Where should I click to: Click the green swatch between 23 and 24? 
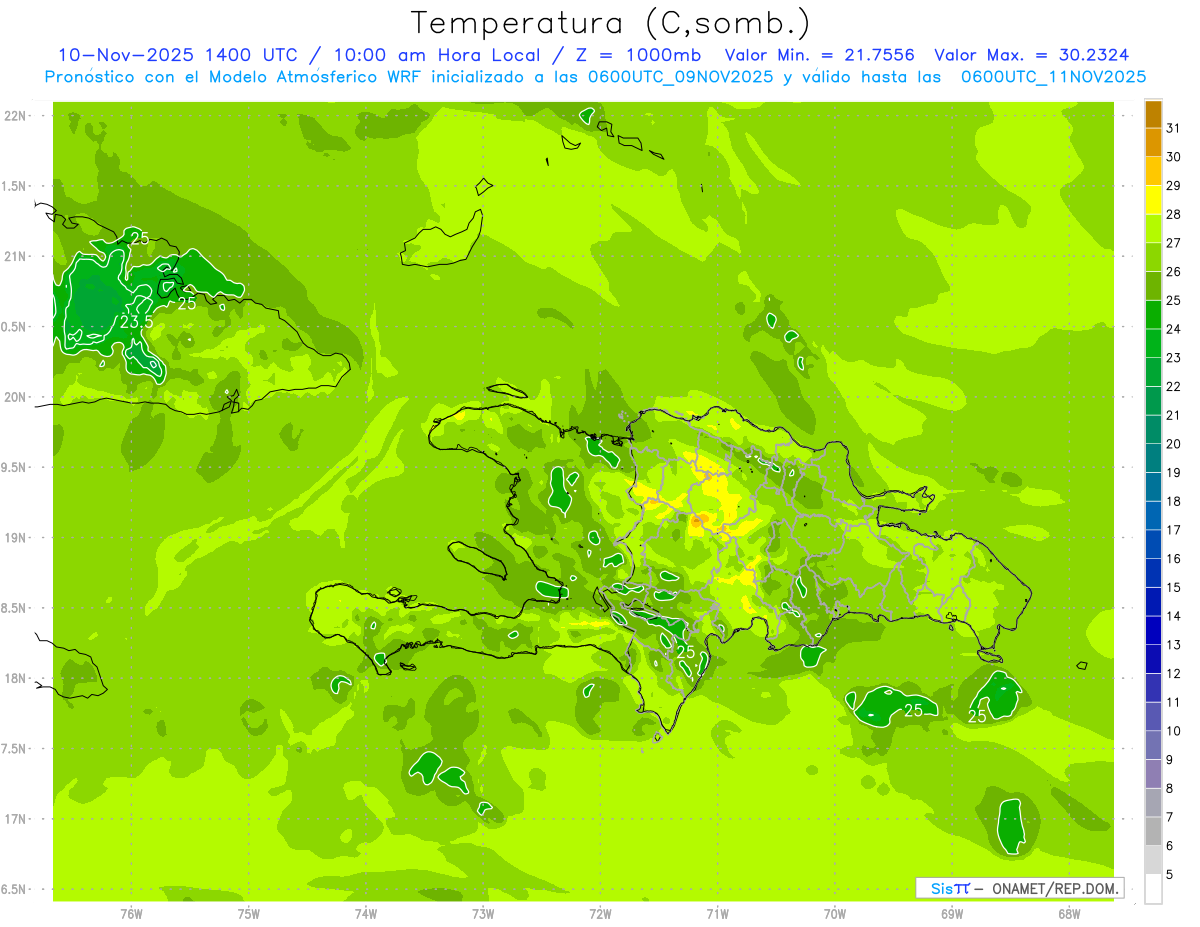tap(1153, 343)
